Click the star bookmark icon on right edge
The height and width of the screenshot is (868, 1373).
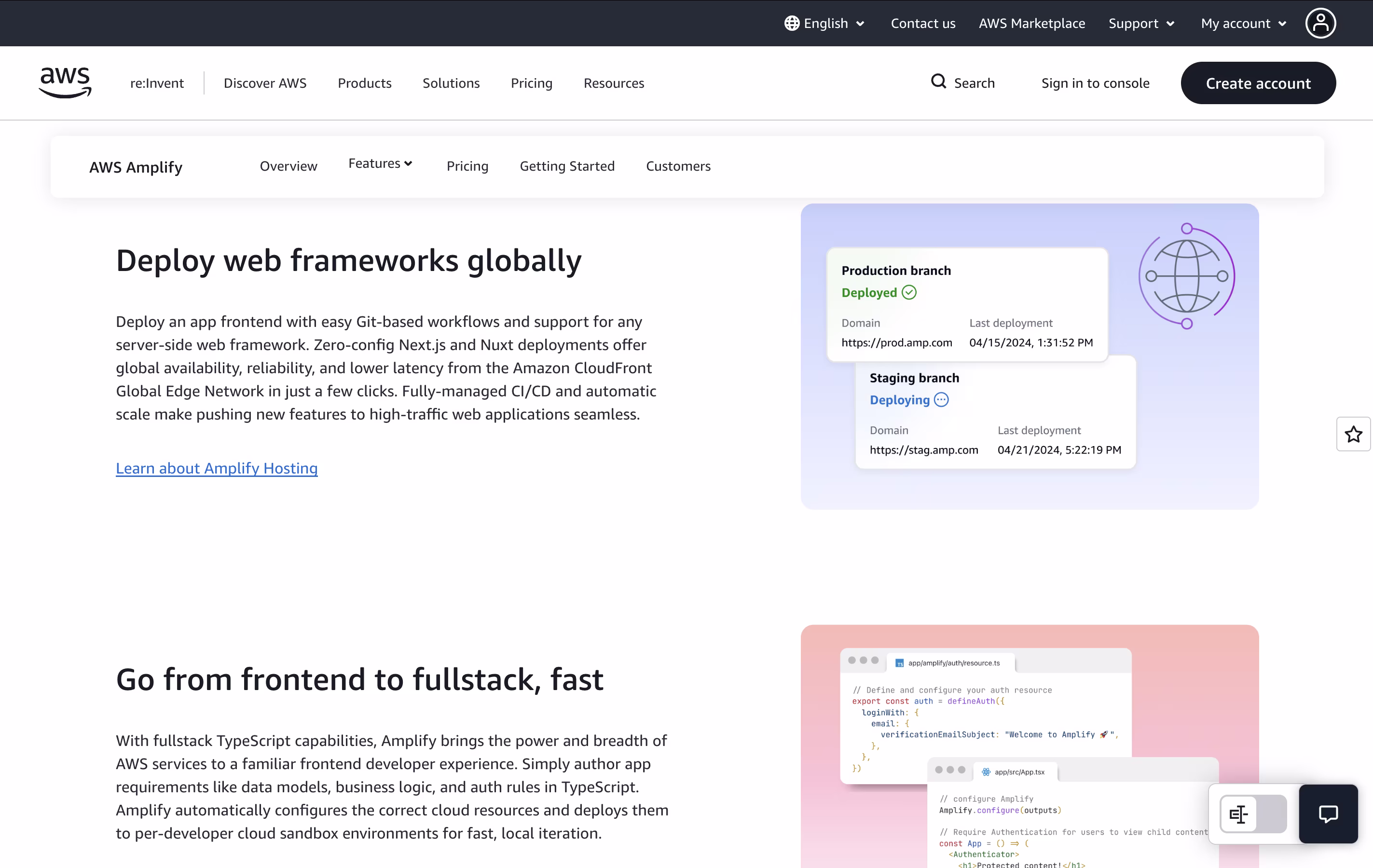pyautogui.click(x=1353, y=434)
